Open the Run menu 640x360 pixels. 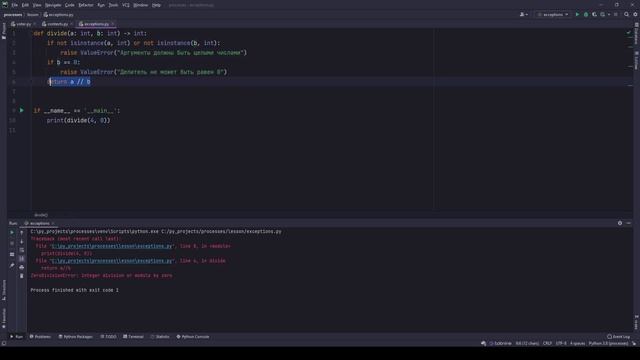pyautogui.click(x=101, y=5)
